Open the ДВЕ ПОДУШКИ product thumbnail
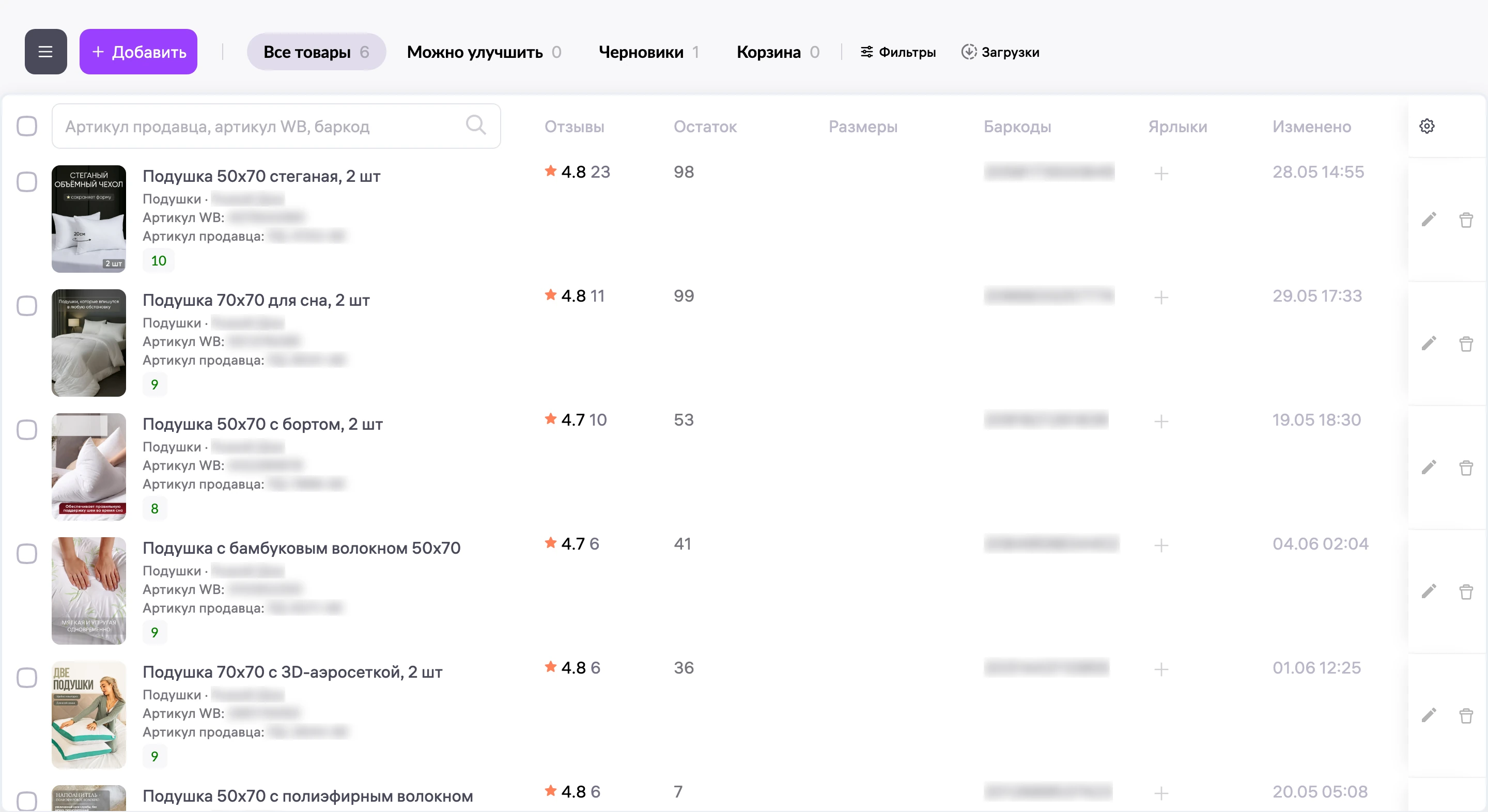The height and width of the screenshot is (812, 1488). coord(88,715)
